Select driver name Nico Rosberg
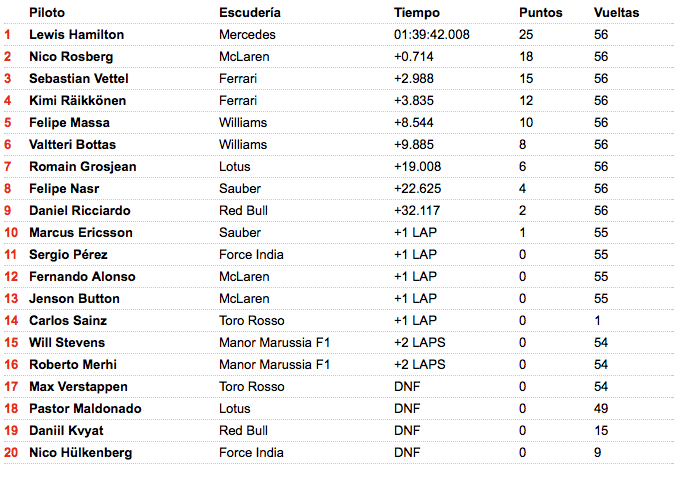684x480 pixels. [x=71, y=57]
